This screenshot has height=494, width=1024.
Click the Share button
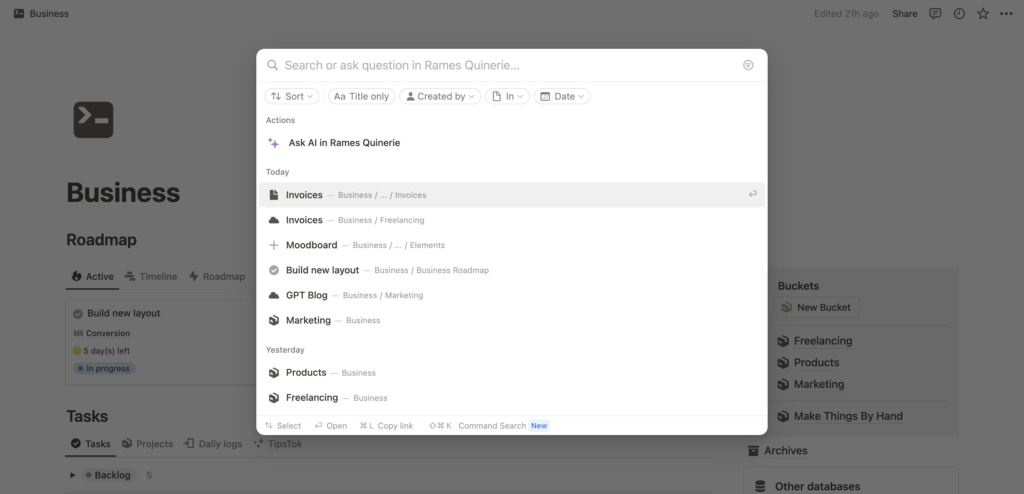[904, 14]
